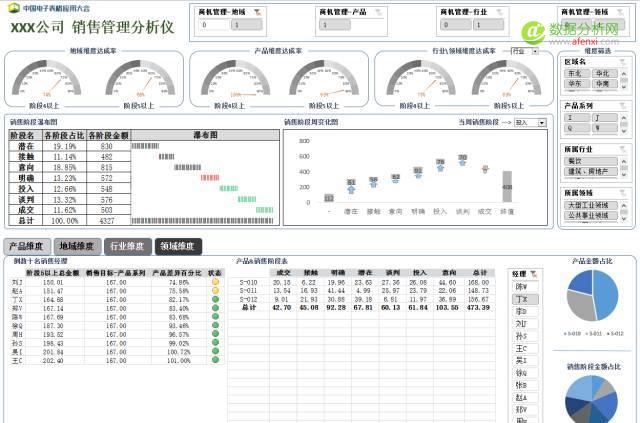Clear filter icon on 经理 slicer

533,274
